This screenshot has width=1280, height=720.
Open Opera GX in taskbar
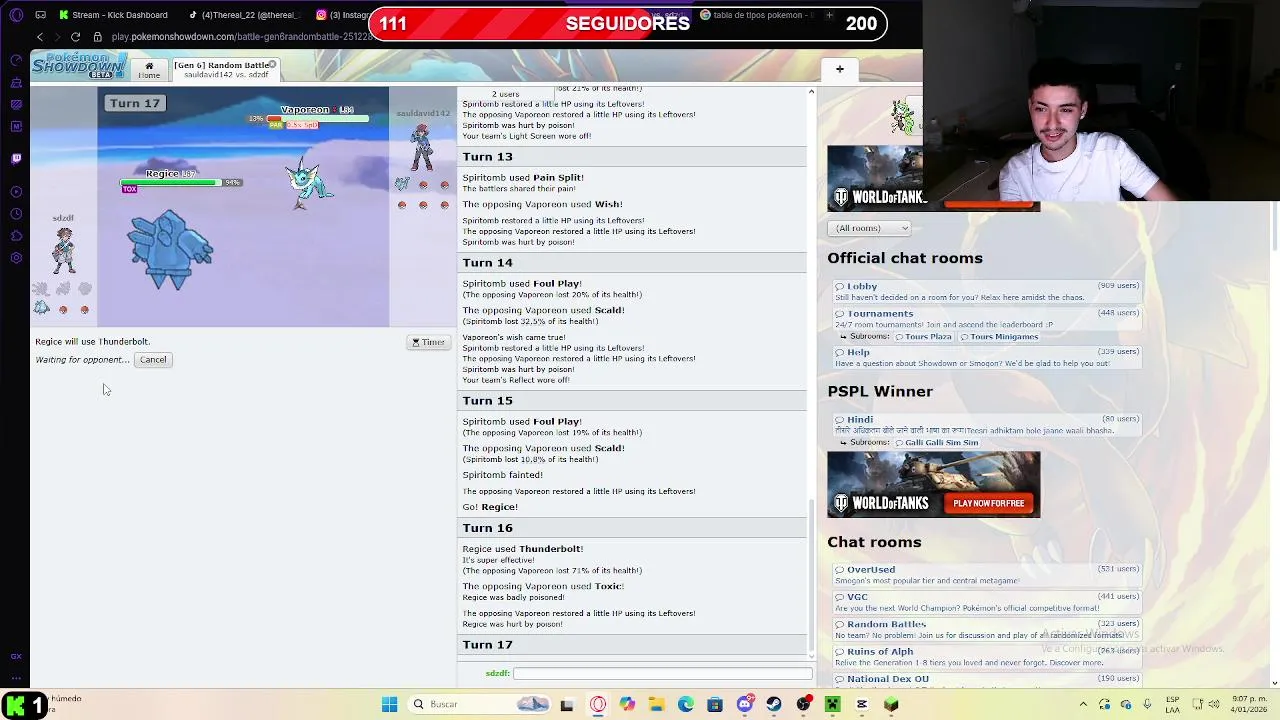(598, 704)
